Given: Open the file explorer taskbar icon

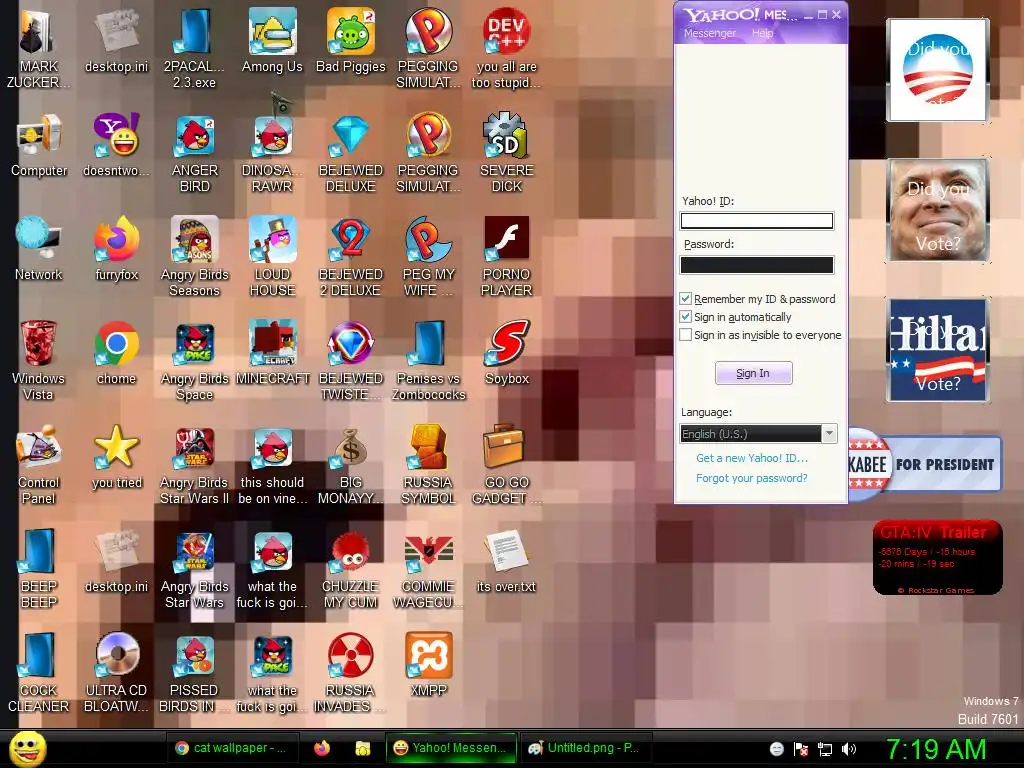Looking at the screenshot, I should click(362, 748).
